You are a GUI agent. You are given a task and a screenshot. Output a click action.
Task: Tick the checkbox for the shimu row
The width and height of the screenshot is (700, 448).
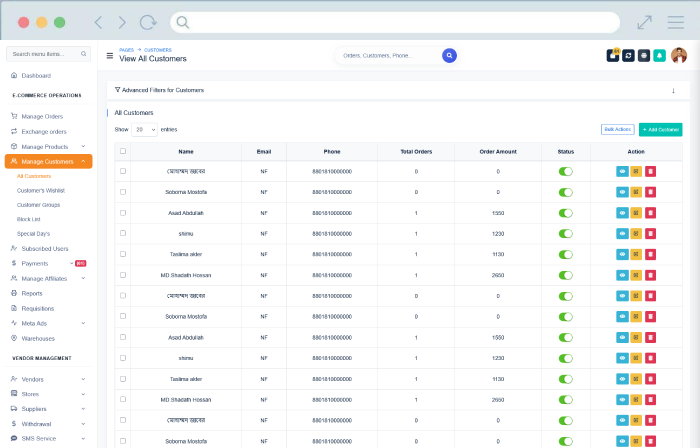click(123, 234)
